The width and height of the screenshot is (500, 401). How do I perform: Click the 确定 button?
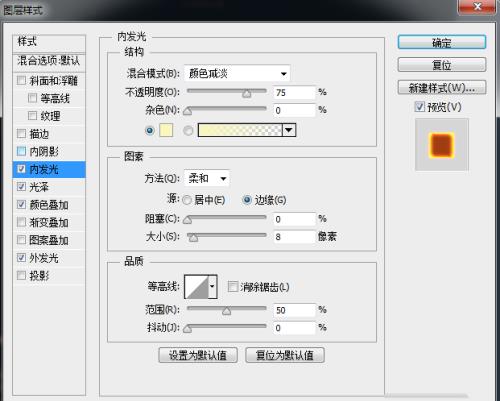(x=442, y=43)
